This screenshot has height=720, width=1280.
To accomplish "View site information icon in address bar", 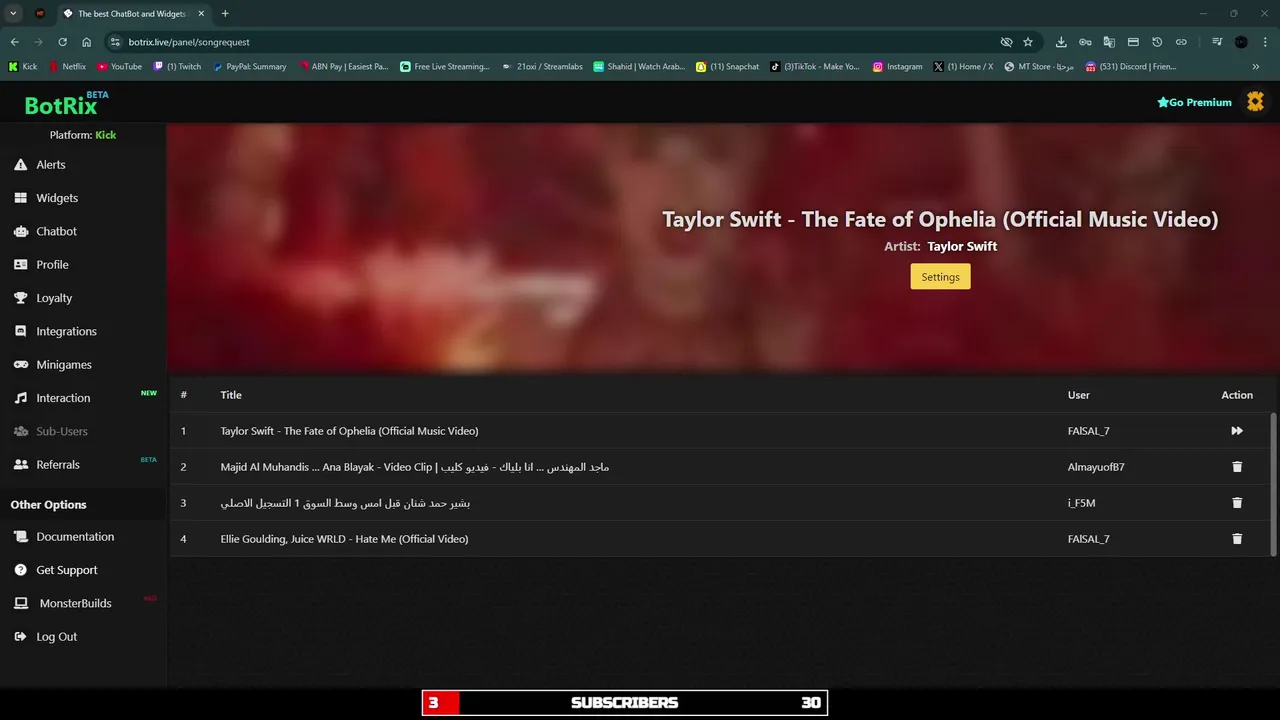I will (115, 42).
